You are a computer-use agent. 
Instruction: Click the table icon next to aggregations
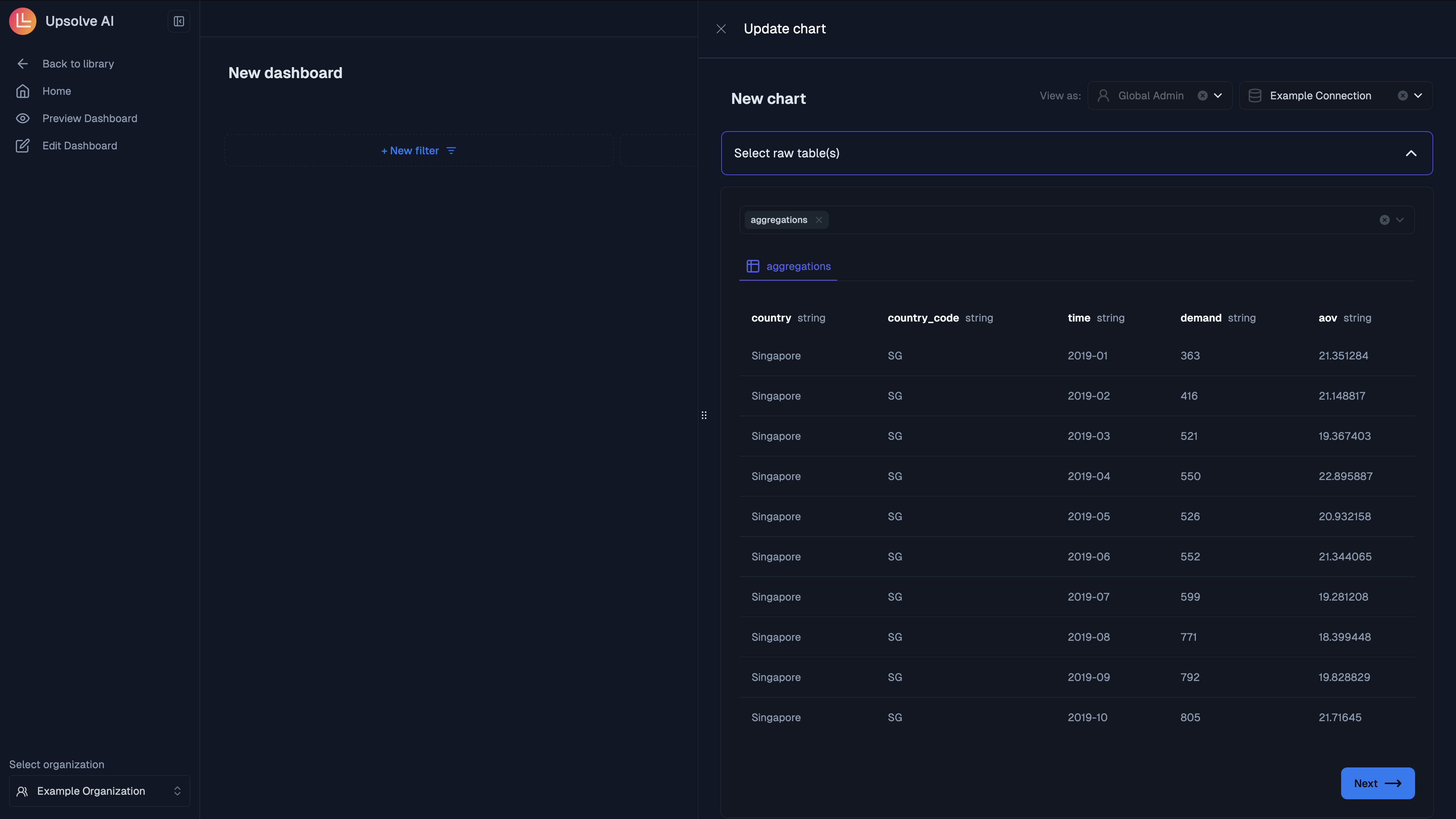(x=753, y=266)
